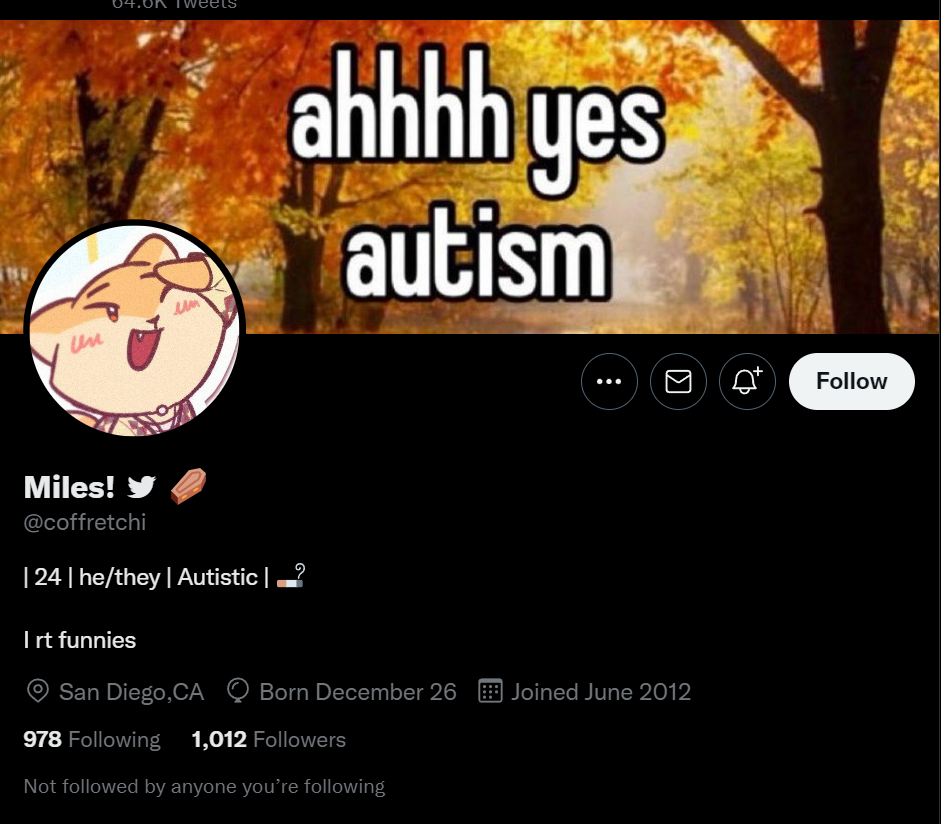941x824 pixels.
Task: Click the birthday balloon icon
Action: (238, 691)
